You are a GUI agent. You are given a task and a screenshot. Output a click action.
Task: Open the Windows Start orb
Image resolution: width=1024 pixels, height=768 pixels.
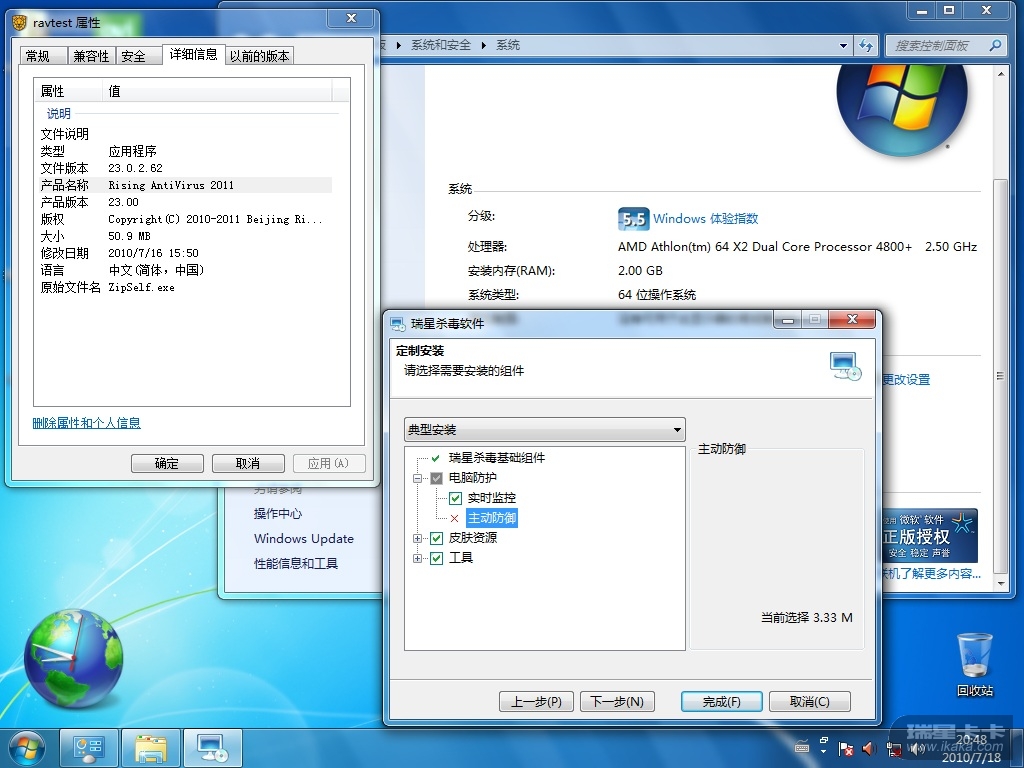coord(26,748)
